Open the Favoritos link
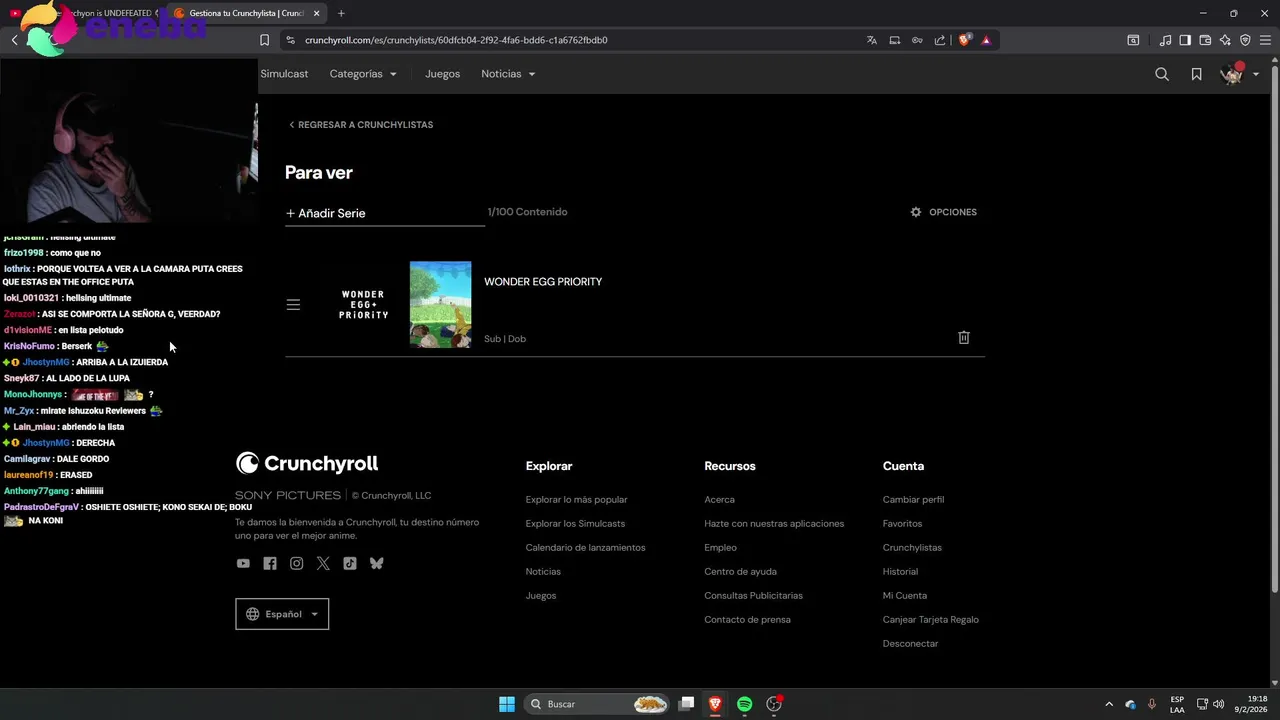Screen dimensions: 1280x720 (902, 524)
